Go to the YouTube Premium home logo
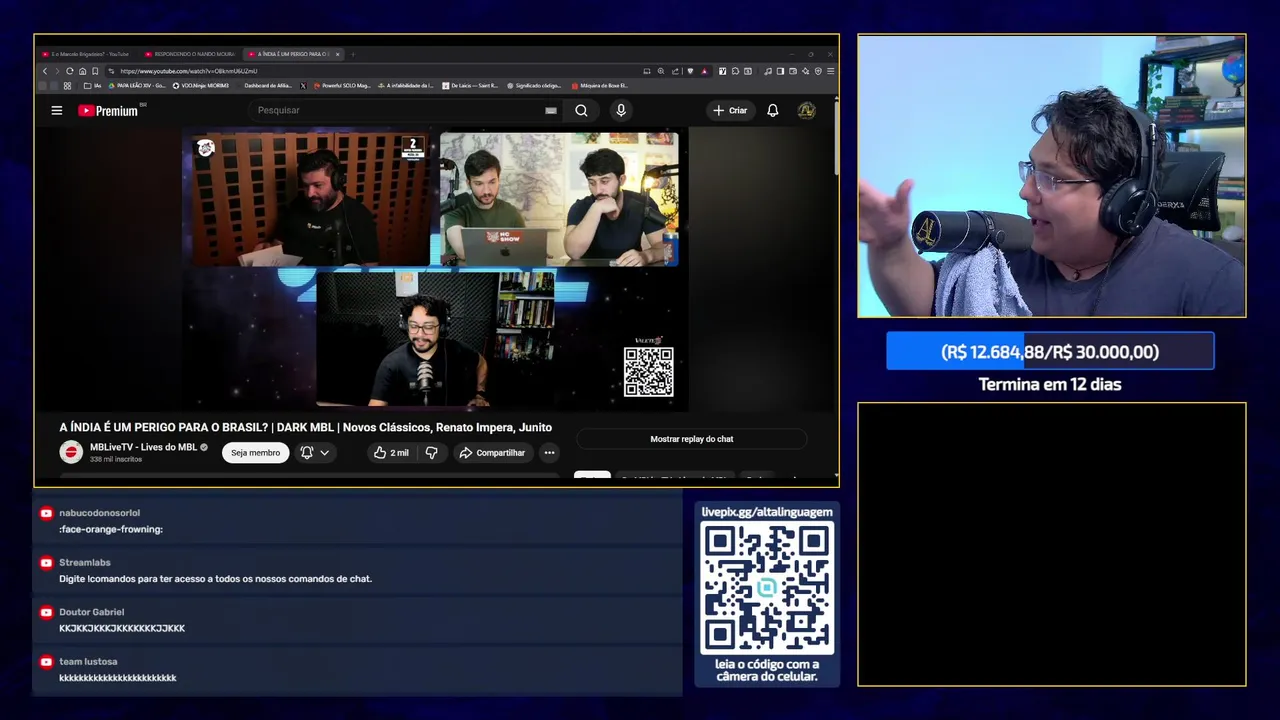The image size is (1280, 720). (108, 110)
